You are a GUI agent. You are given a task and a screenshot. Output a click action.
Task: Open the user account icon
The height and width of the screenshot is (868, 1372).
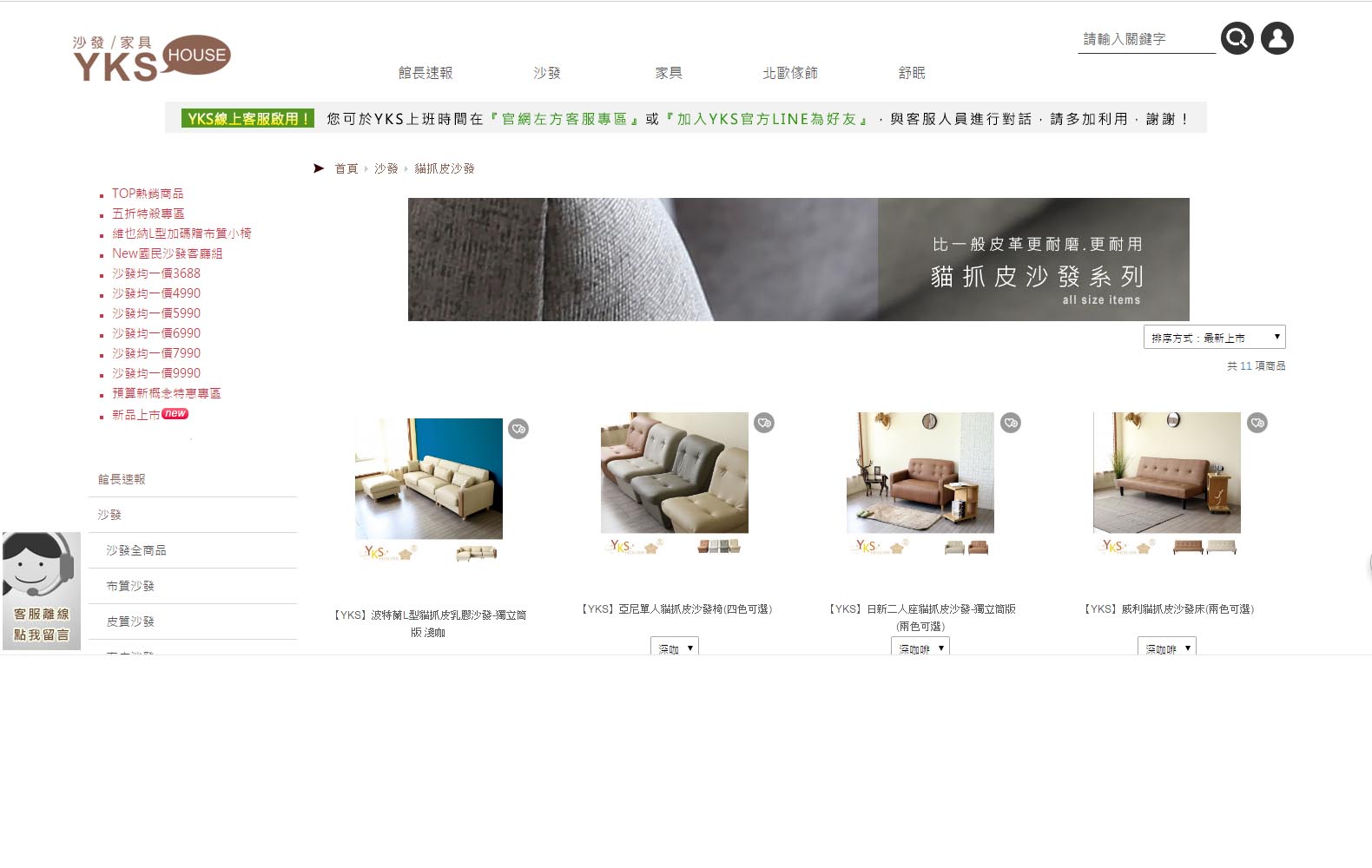(x=1276, y=38)
